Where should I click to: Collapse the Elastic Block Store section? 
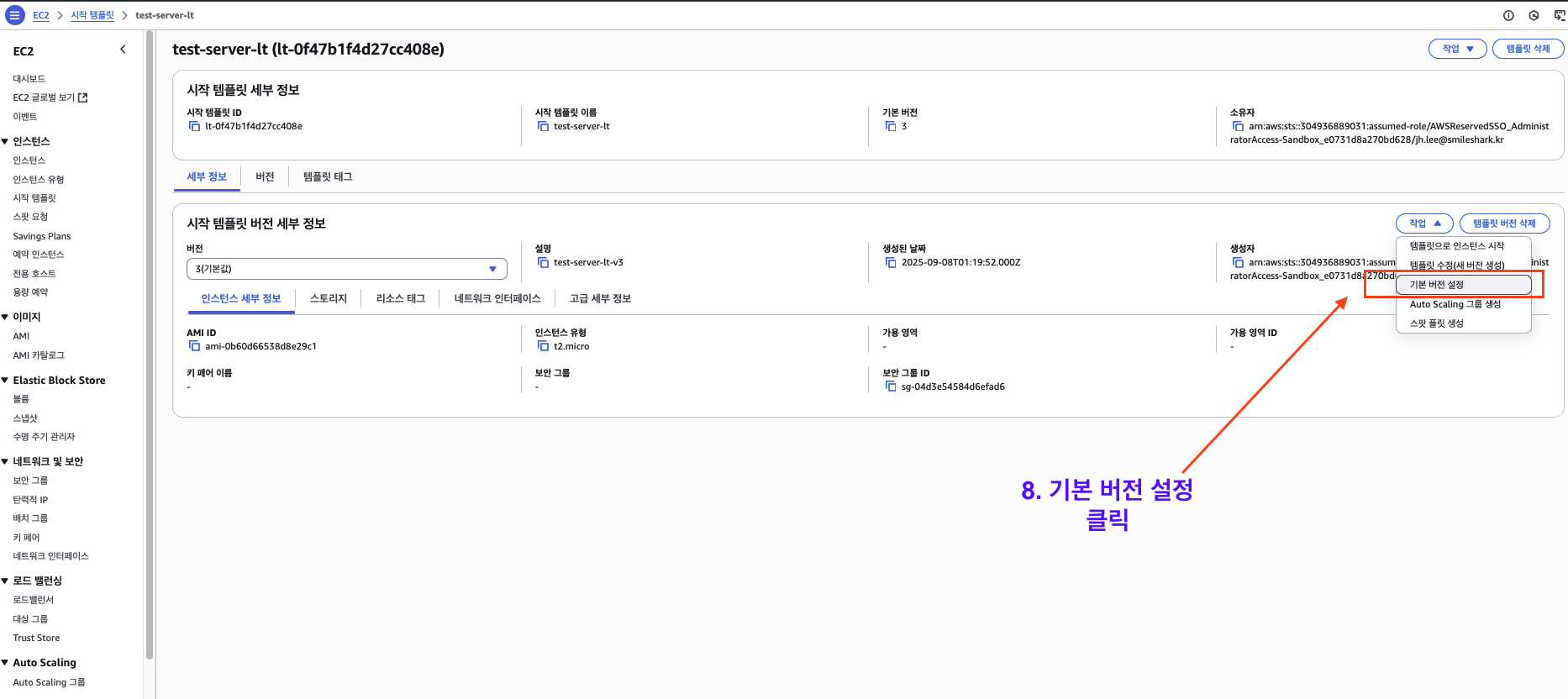point(6,381)
